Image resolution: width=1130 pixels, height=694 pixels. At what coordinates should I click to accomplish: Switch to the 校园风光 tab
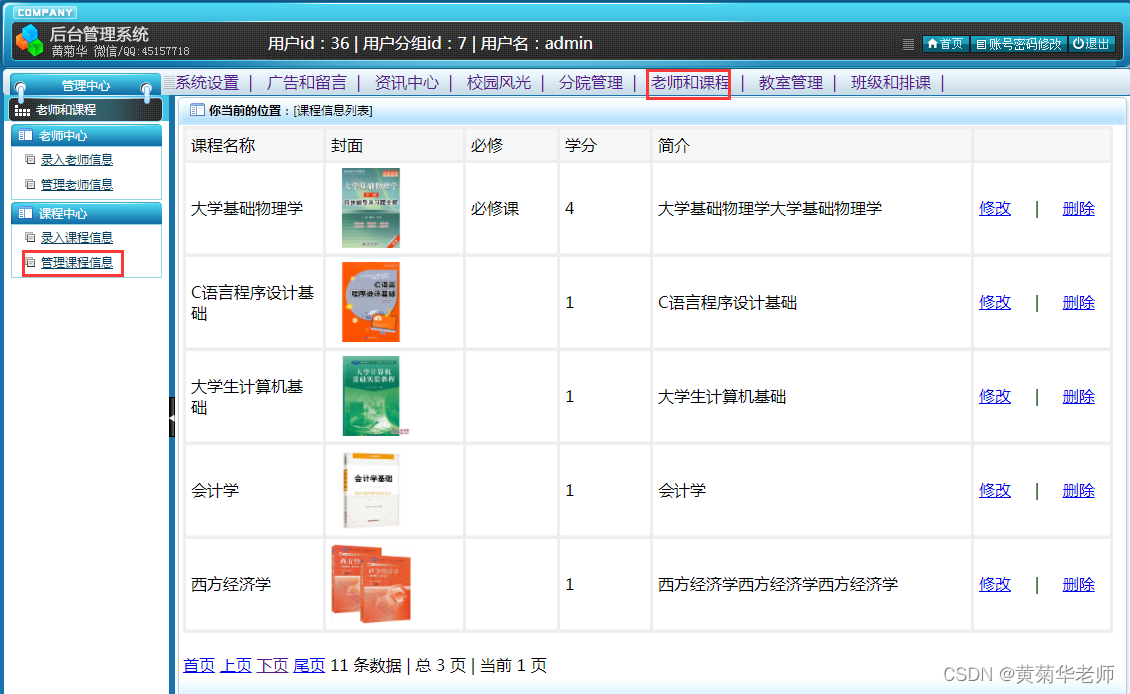tap(499, 83)
